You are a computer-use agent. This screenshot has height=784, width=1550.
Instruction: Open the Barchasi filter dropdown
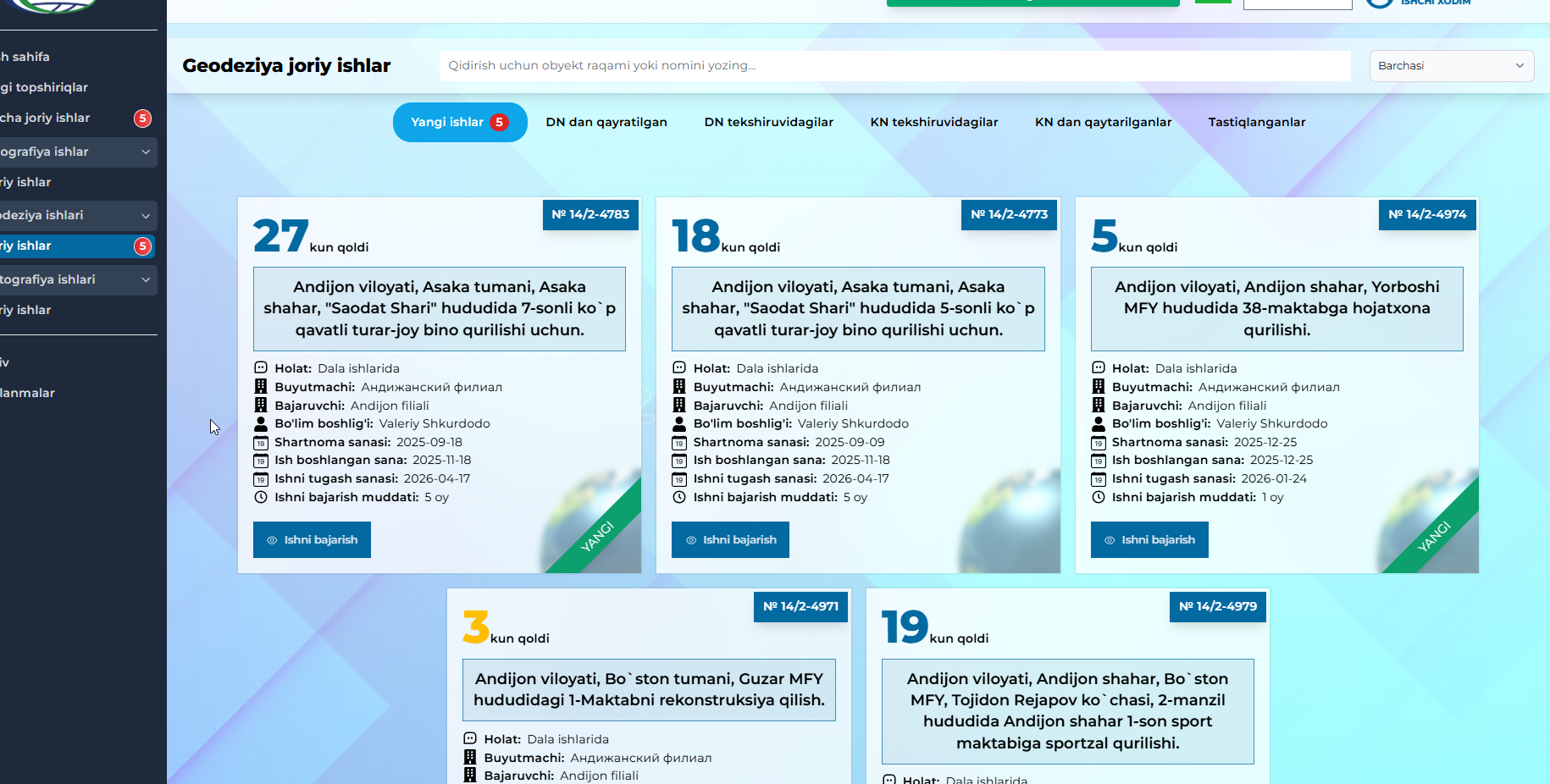tap(1452, 66)
